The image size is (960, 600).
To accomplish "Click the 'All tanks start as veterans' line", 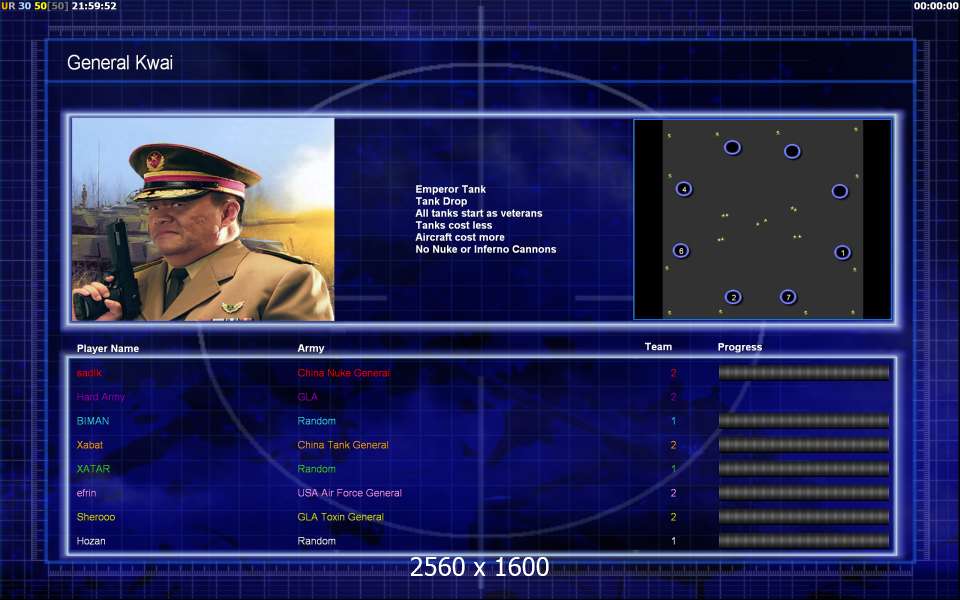I will [479, 213].
